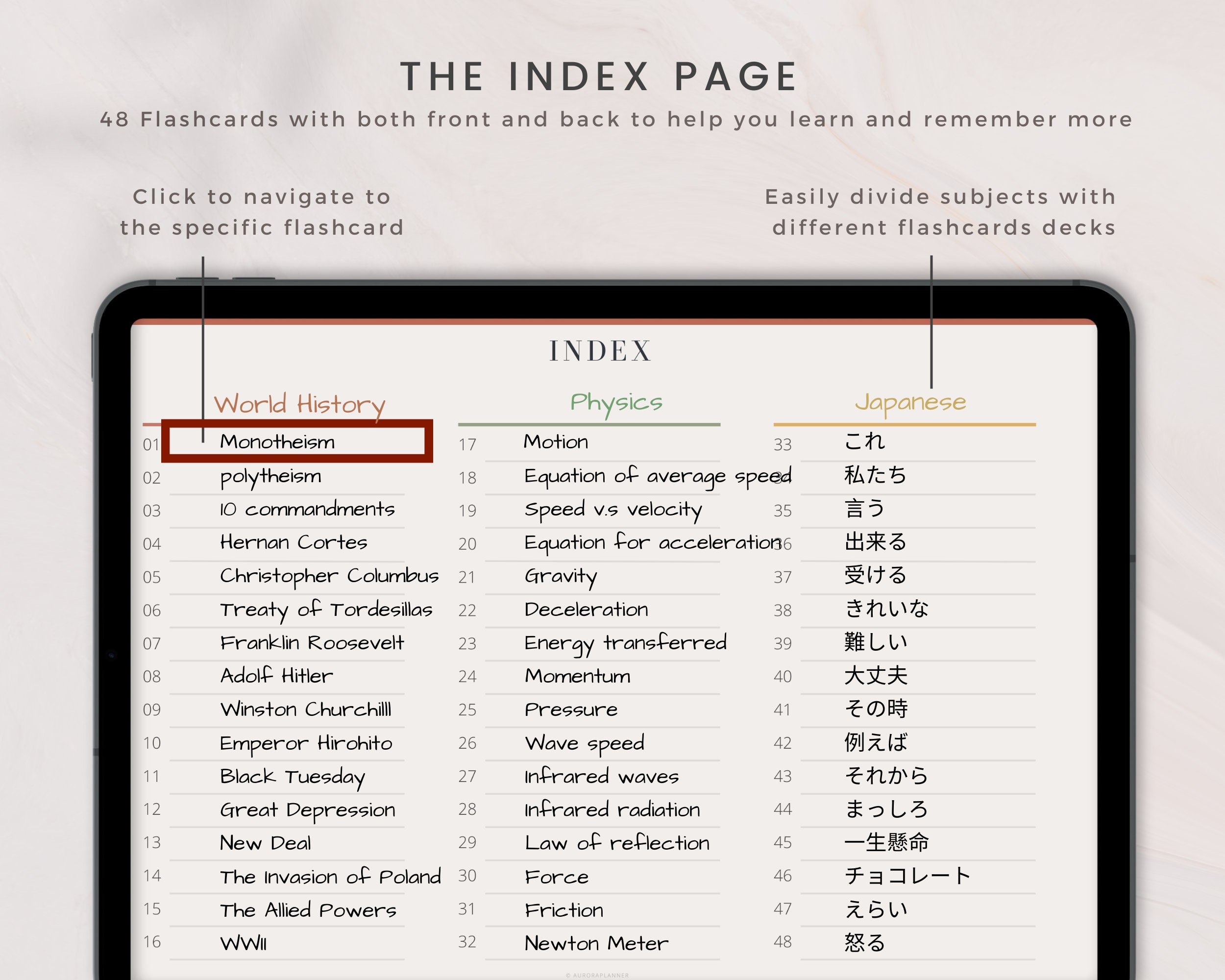
Task: Go to the polytheism flashcard
Action: tap(270, 476)
